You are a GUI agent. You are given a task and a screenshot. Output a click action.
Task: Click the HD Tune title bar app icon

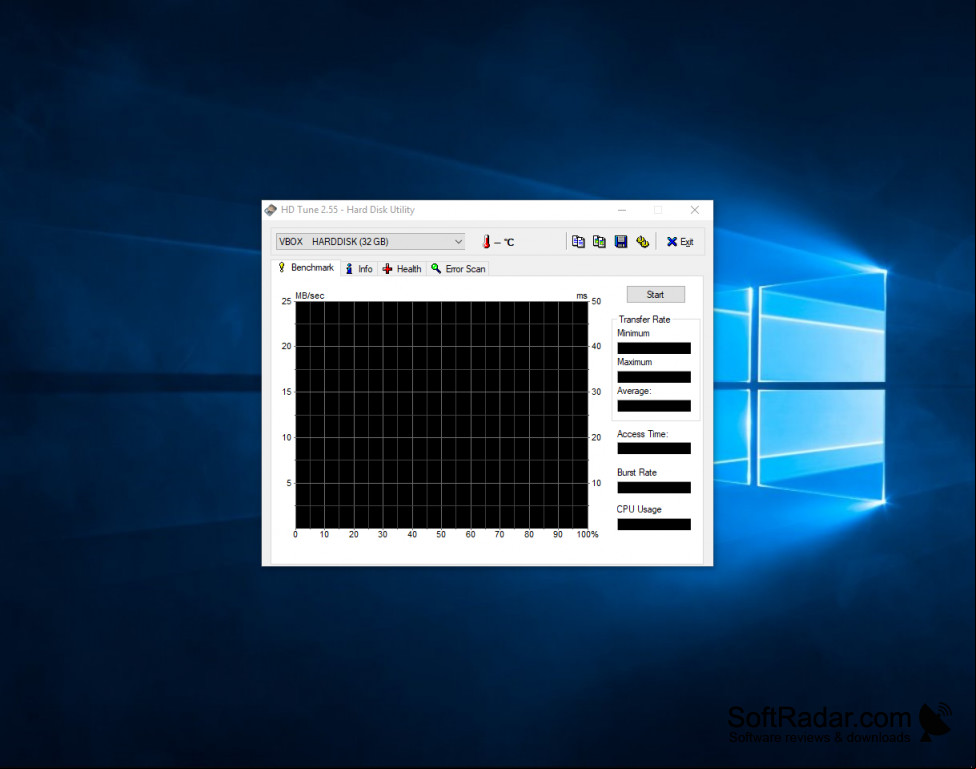click(x=271, y=210)
